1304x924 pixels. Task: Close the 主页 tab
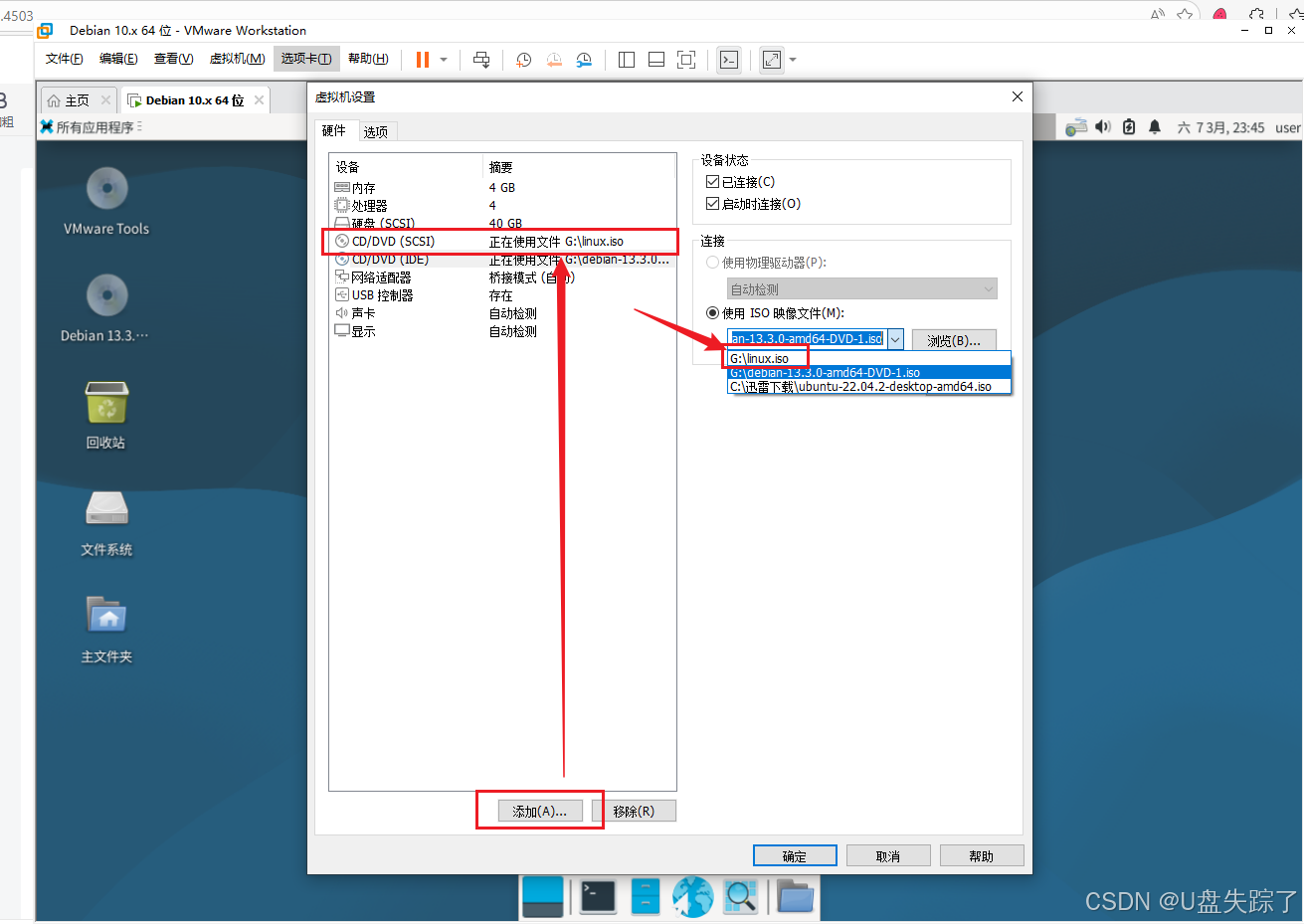tap(105, 99)
